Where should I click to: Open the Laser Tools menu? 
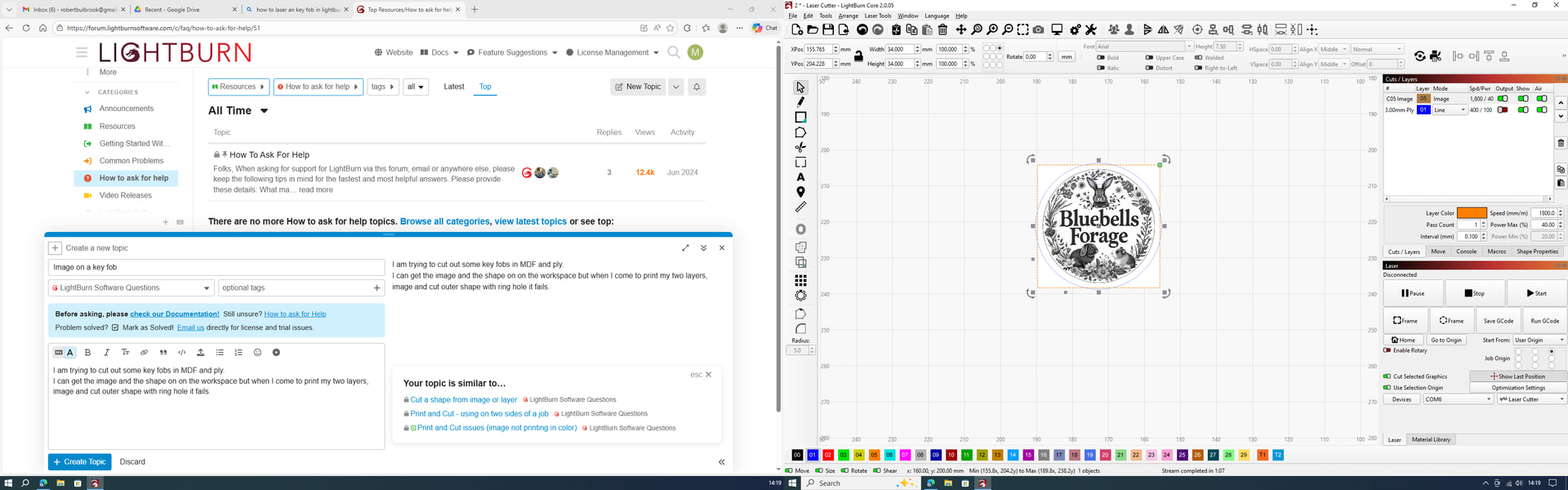pos(878,16)
